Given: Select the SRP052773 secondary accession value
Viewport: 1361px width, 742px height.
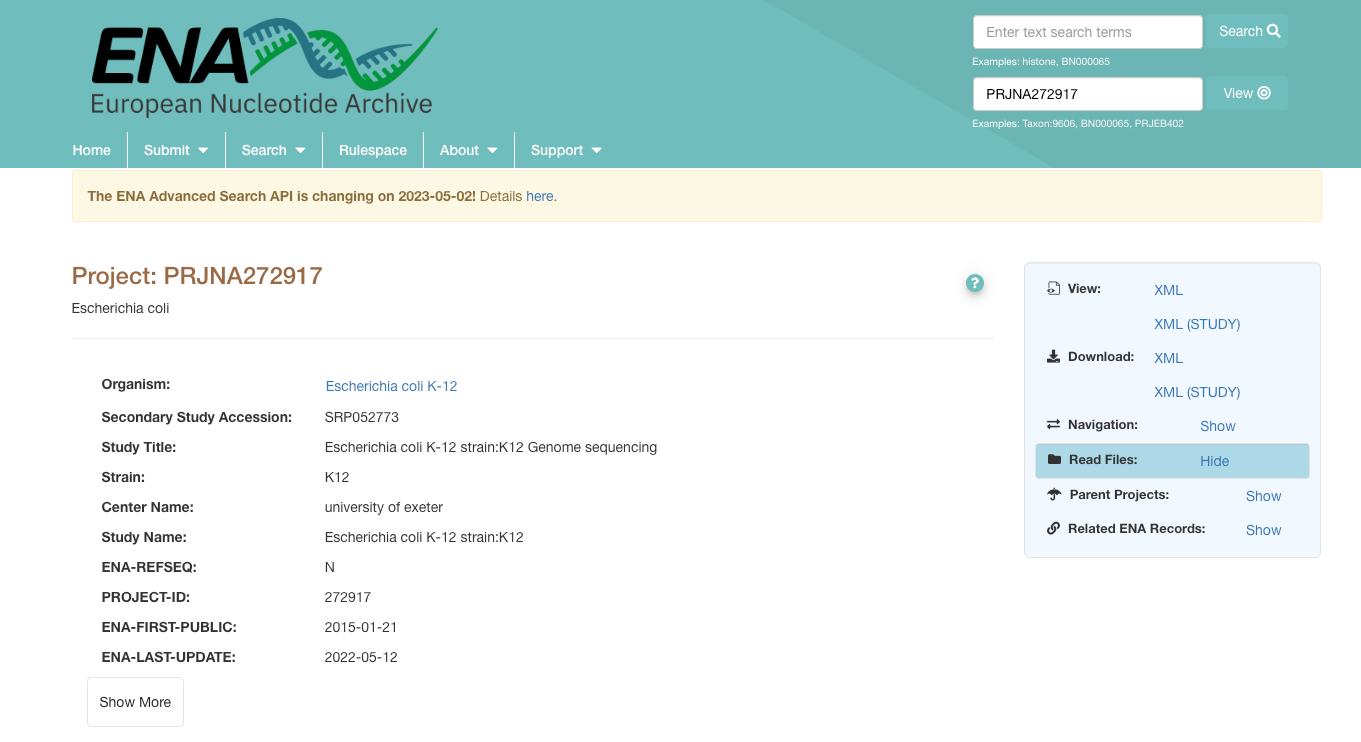Looking at the screenshot, I should click(362, 417).
